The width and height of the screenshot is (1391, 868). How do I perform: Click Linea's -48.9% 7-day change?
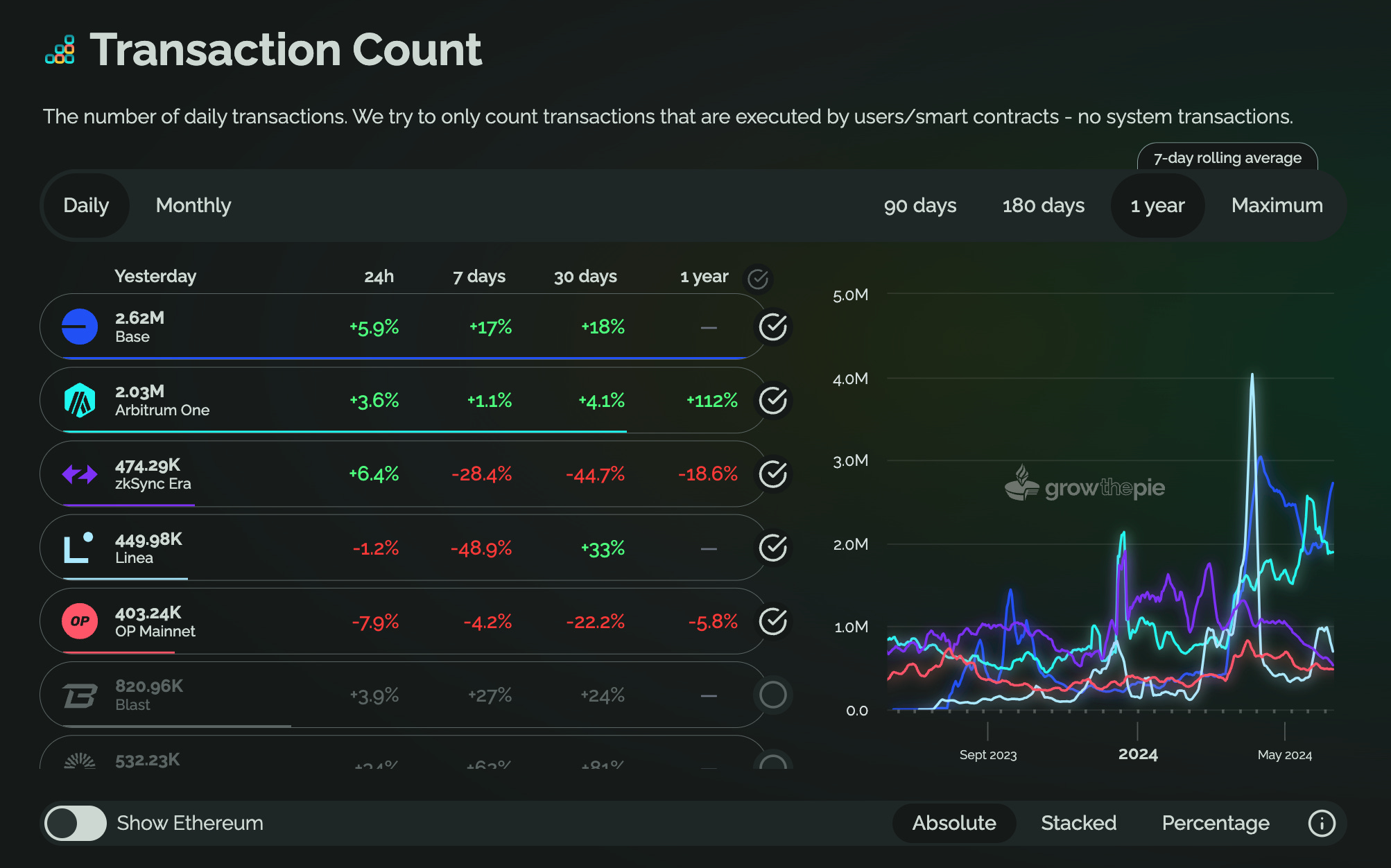coord(481,548)
